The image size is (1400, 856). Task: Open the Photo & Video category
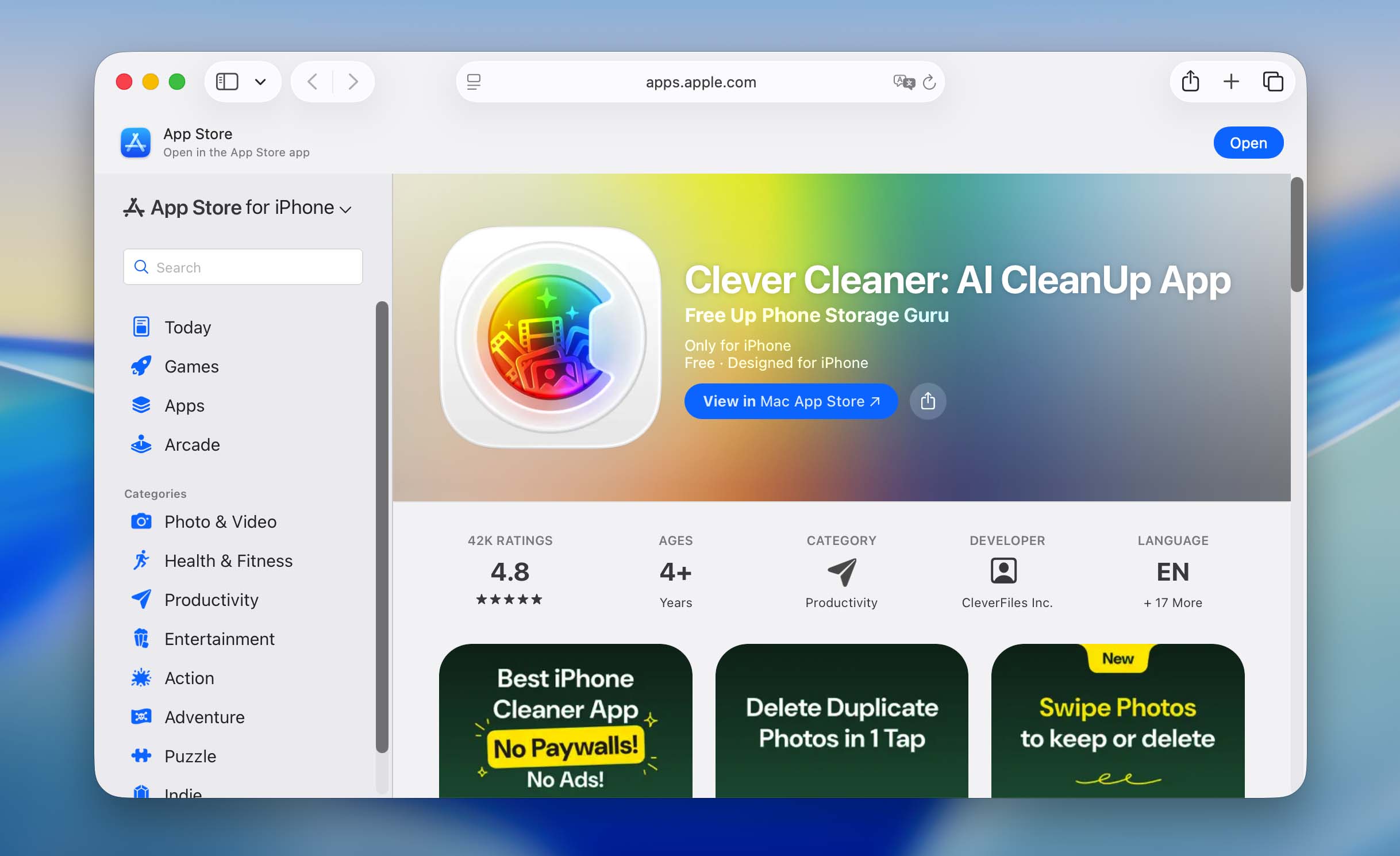coord(220,521)
